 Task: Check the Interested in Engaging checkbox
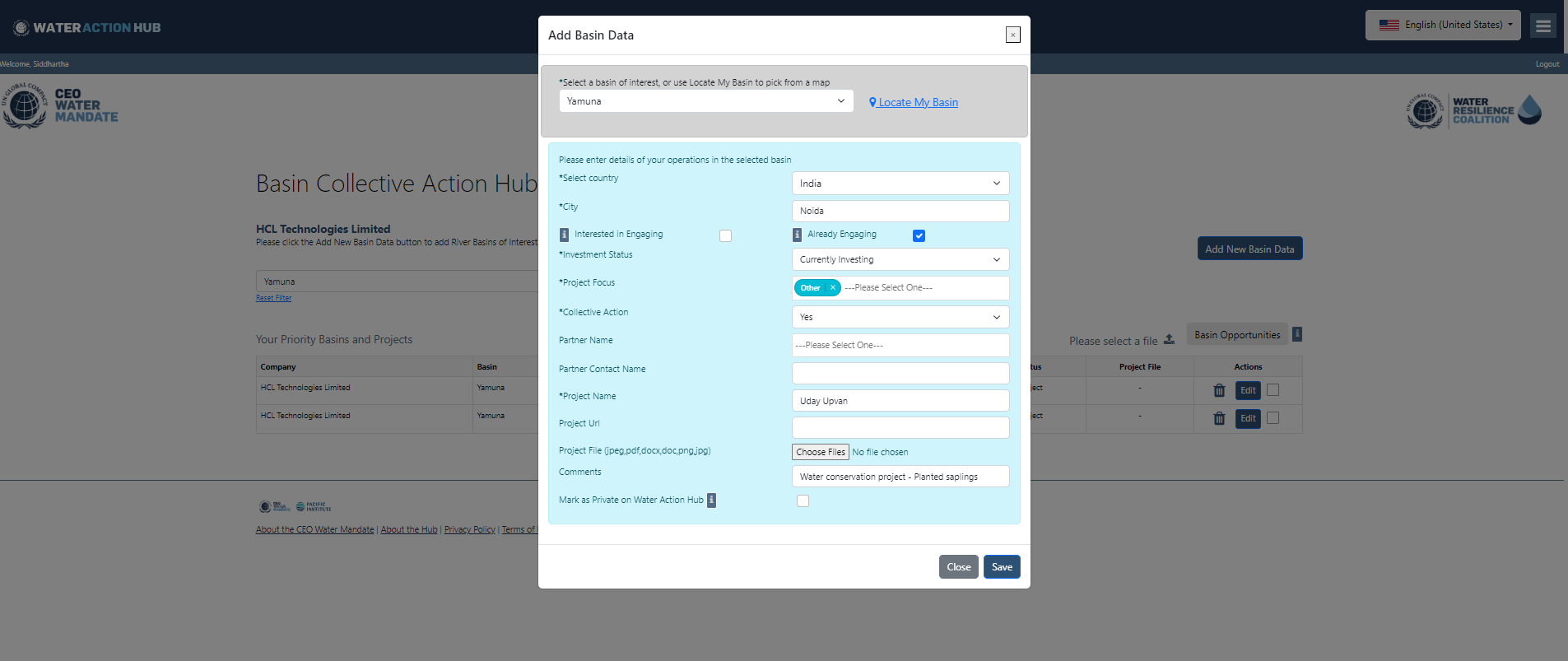pyautogui.click(x=725, y=235)
